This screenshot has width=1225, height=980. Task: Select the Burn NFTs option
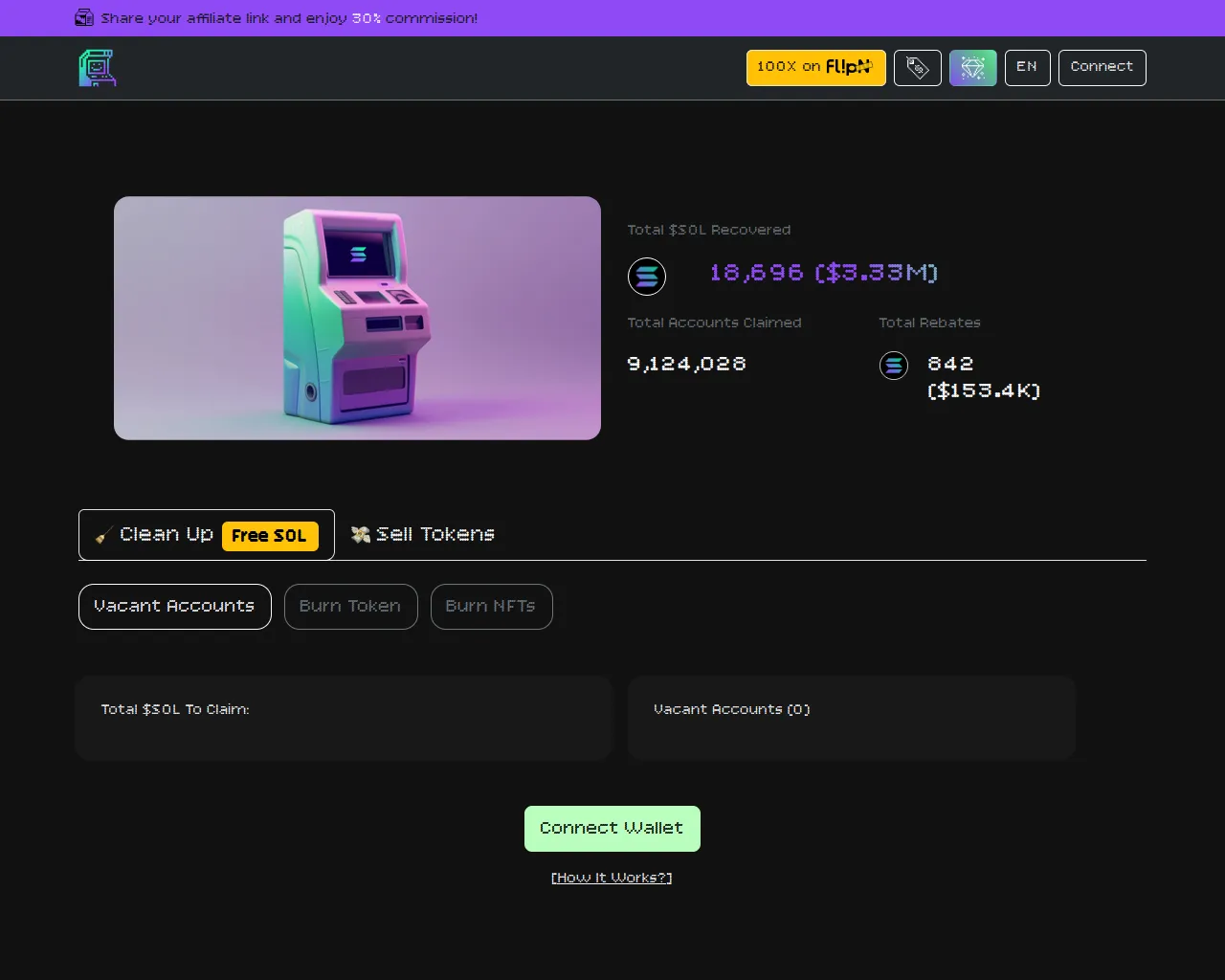492,607
